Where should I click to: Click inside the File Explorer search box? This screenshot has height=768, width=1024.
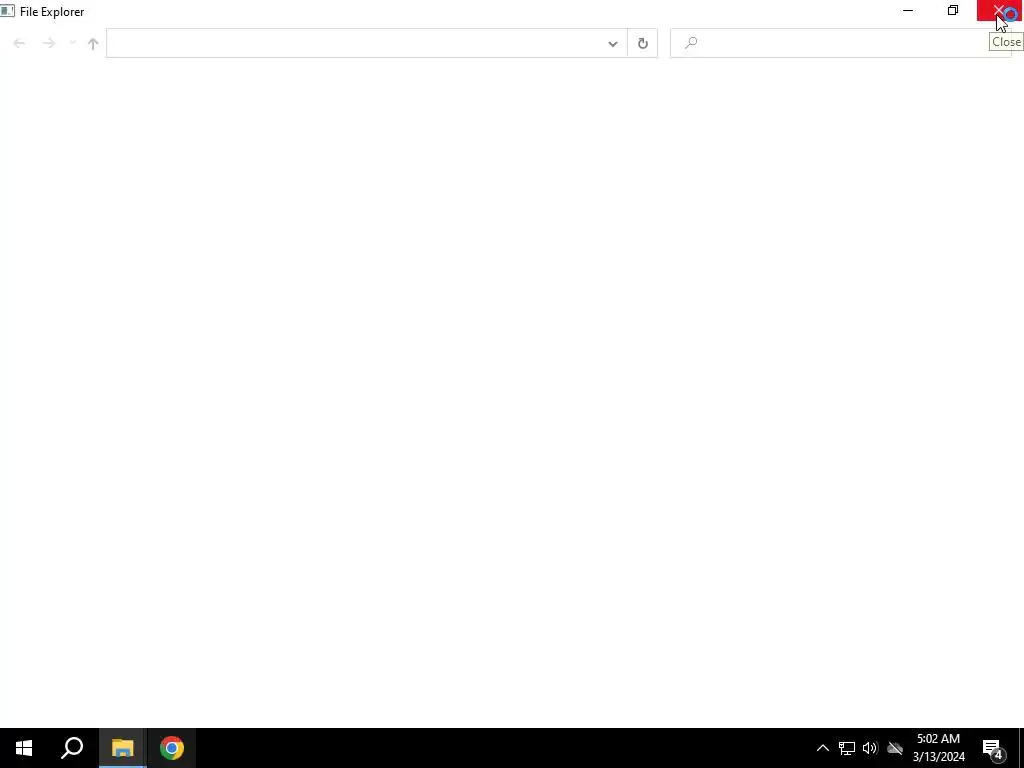click(x=840, y=43)
